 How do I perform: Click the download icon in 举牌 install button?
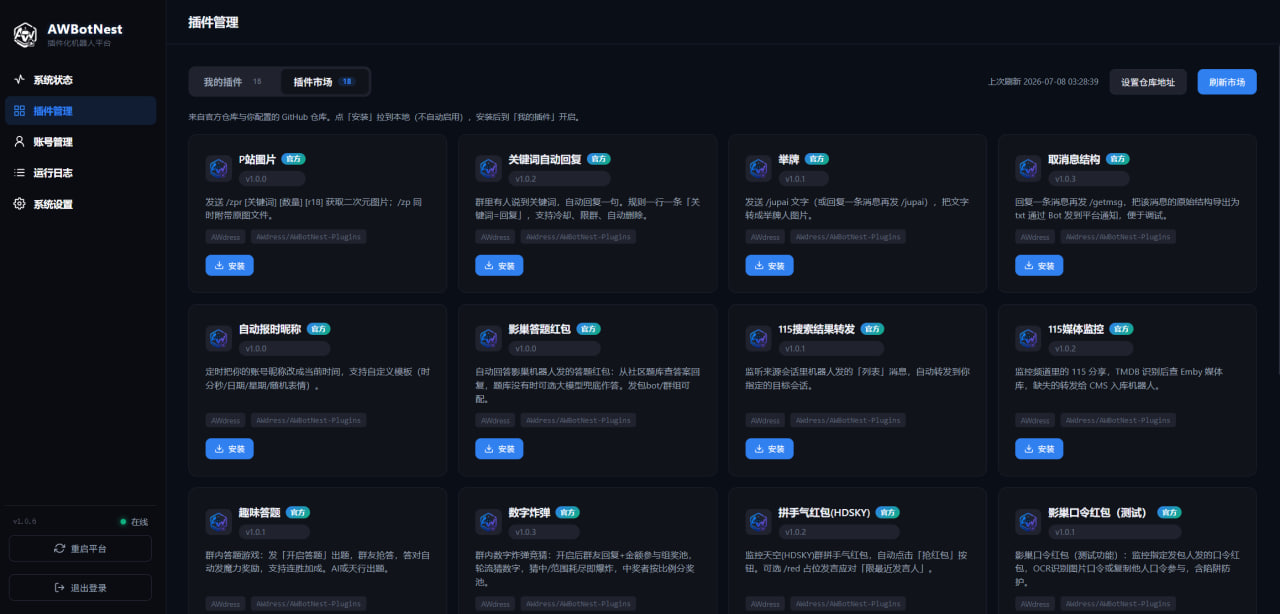pyautogui.click(x=759, y=266)
